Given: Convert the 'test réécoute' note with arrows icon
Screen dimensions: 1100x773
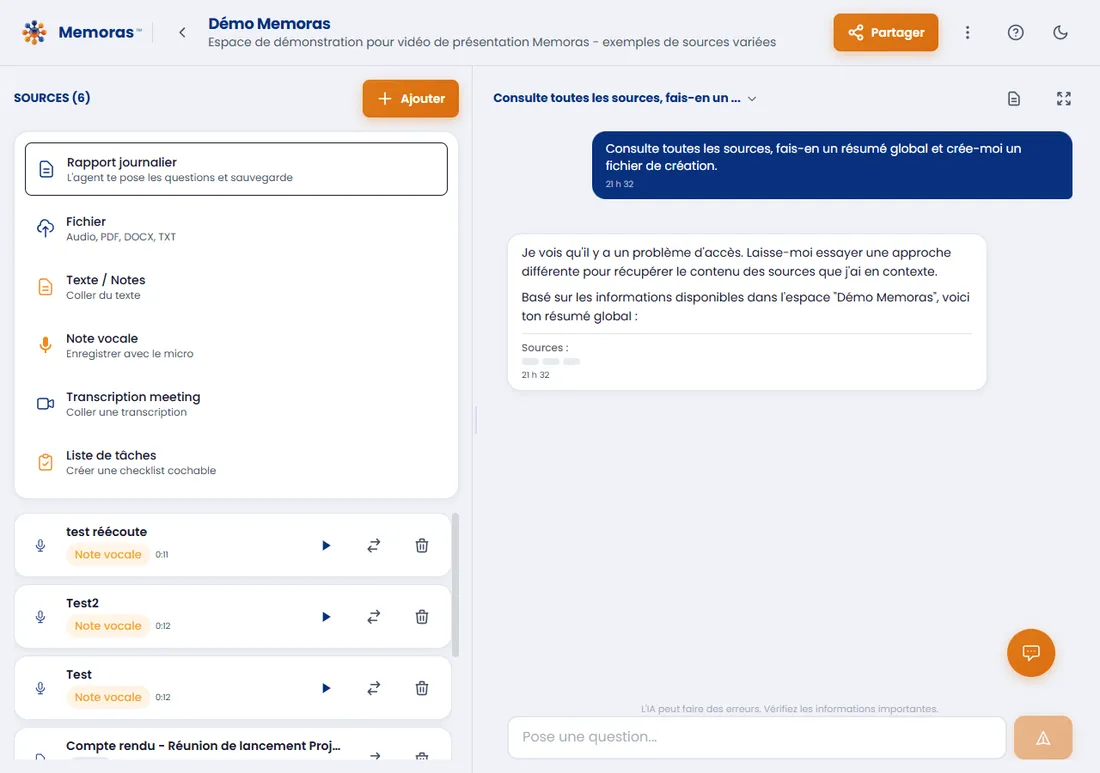Looking at the screenshot, I should tap(374, 546).
